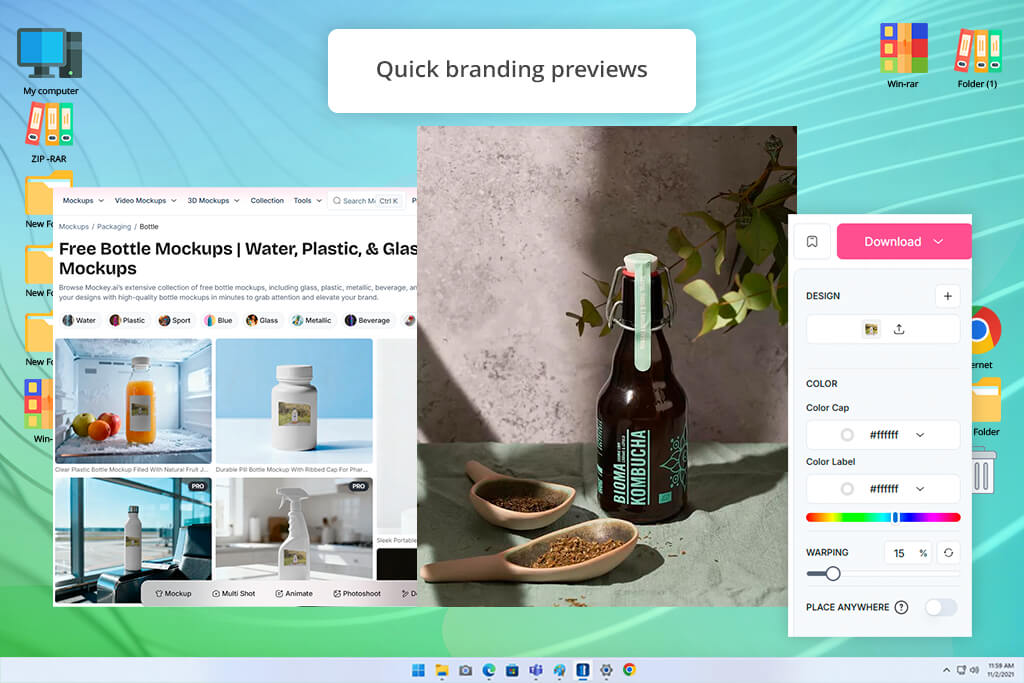This screenshot has width=1024, height=683.
Task: Open the PRO water bottle by window mockup
Action: pyautogui.click(x=133, y=539)
